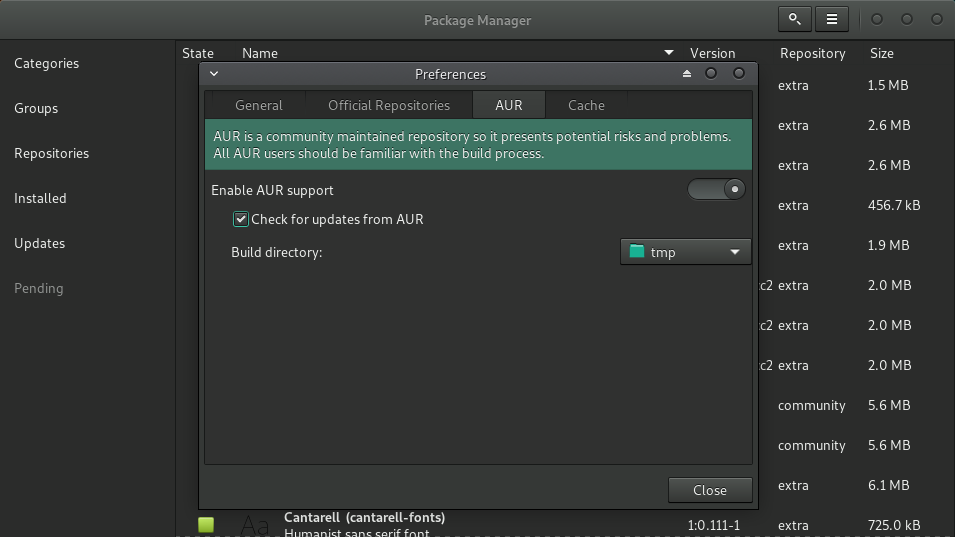Viewport: 955px width, 537px height.
Task: Close the Preferences dialog with Close button
Action: [710, 490]
